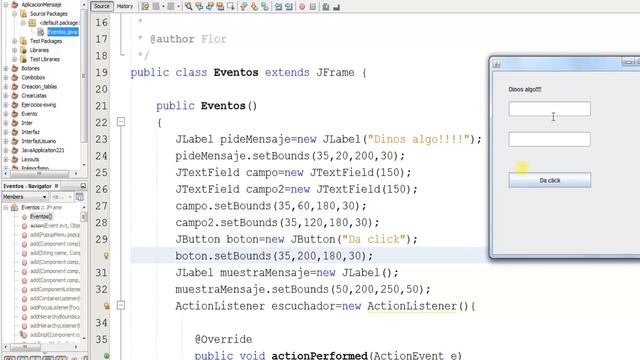640x360 pixels.
Task: Click the Find Next Occurrence icon
Action: (210, 7)
